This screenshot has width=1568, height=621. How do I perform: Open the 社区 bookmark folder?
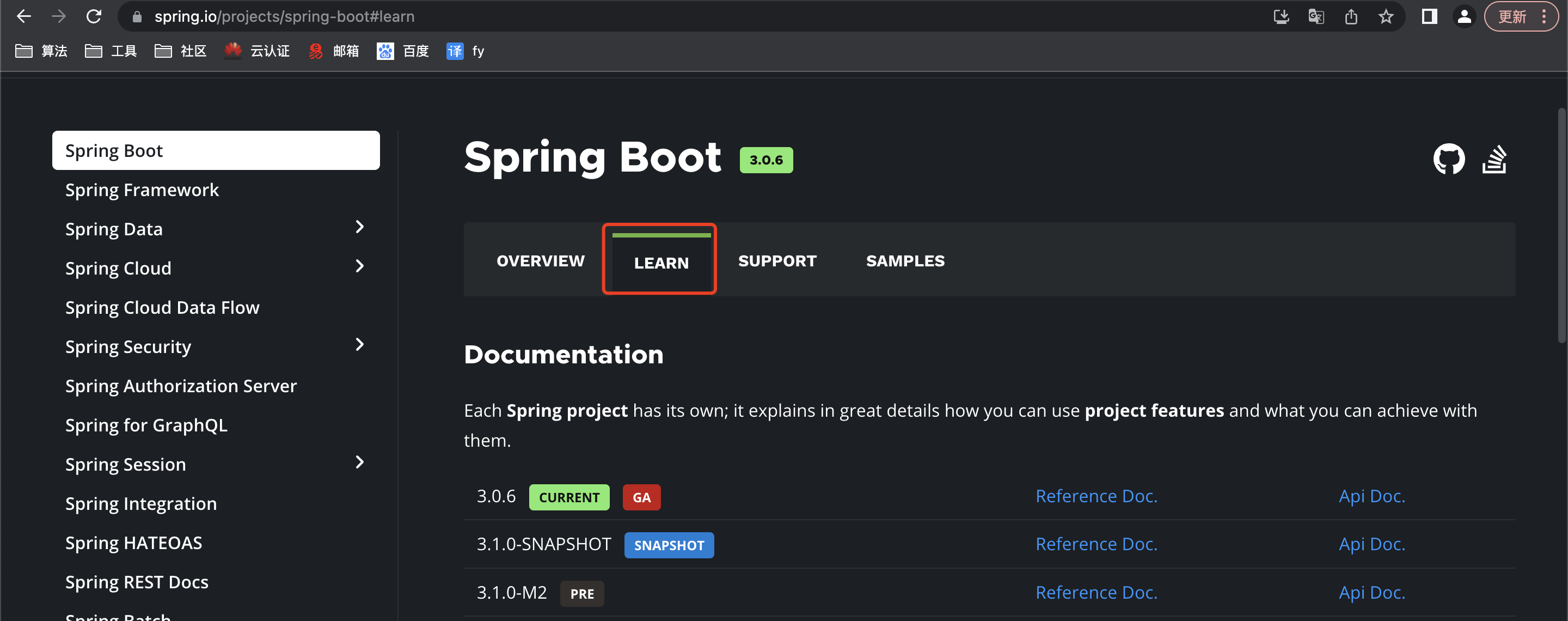(x=181, y=51)
